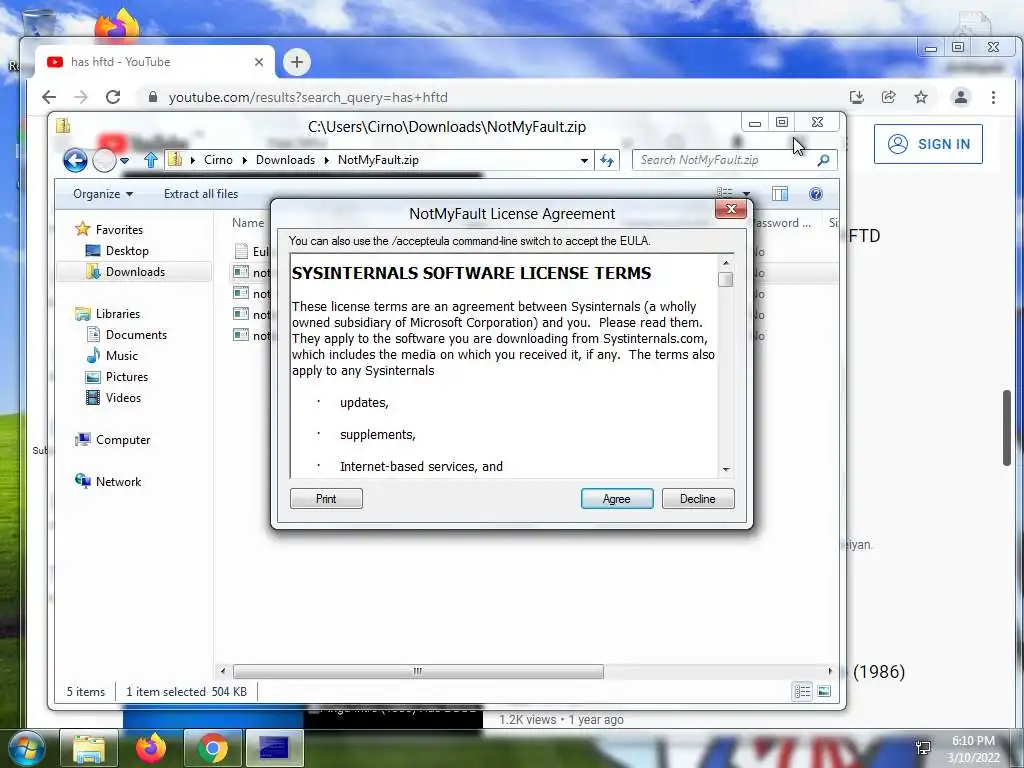1024x768 pixels.
Task: Open Chrome three-dot menu
Action: click(993, 97)
